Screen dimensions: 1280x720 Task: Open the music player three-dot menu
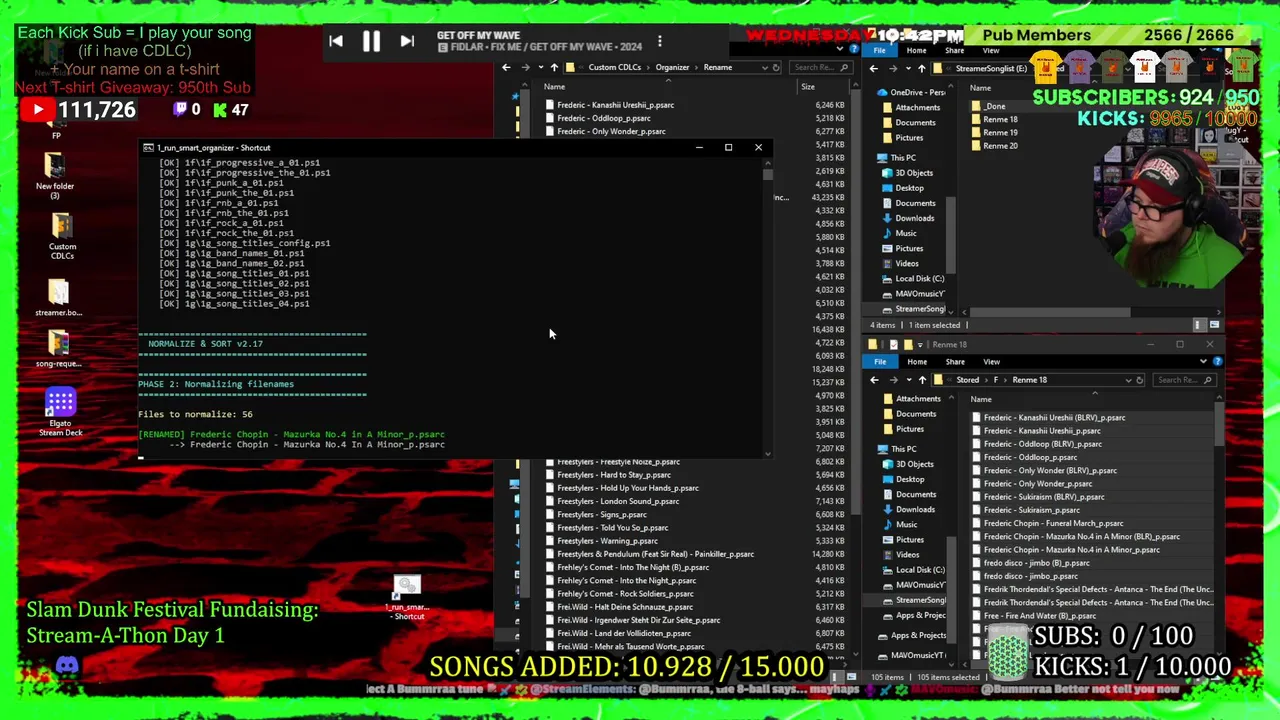tap(660, 42)
